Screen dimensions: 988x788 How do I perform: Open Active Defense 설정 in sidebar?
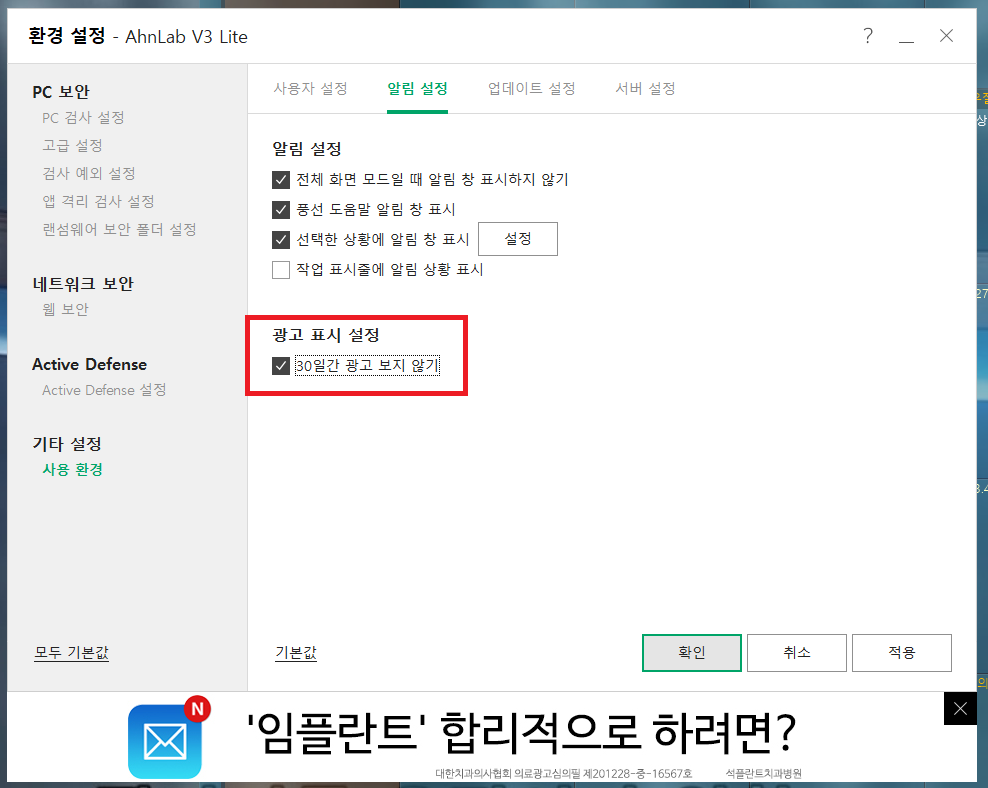104,390
